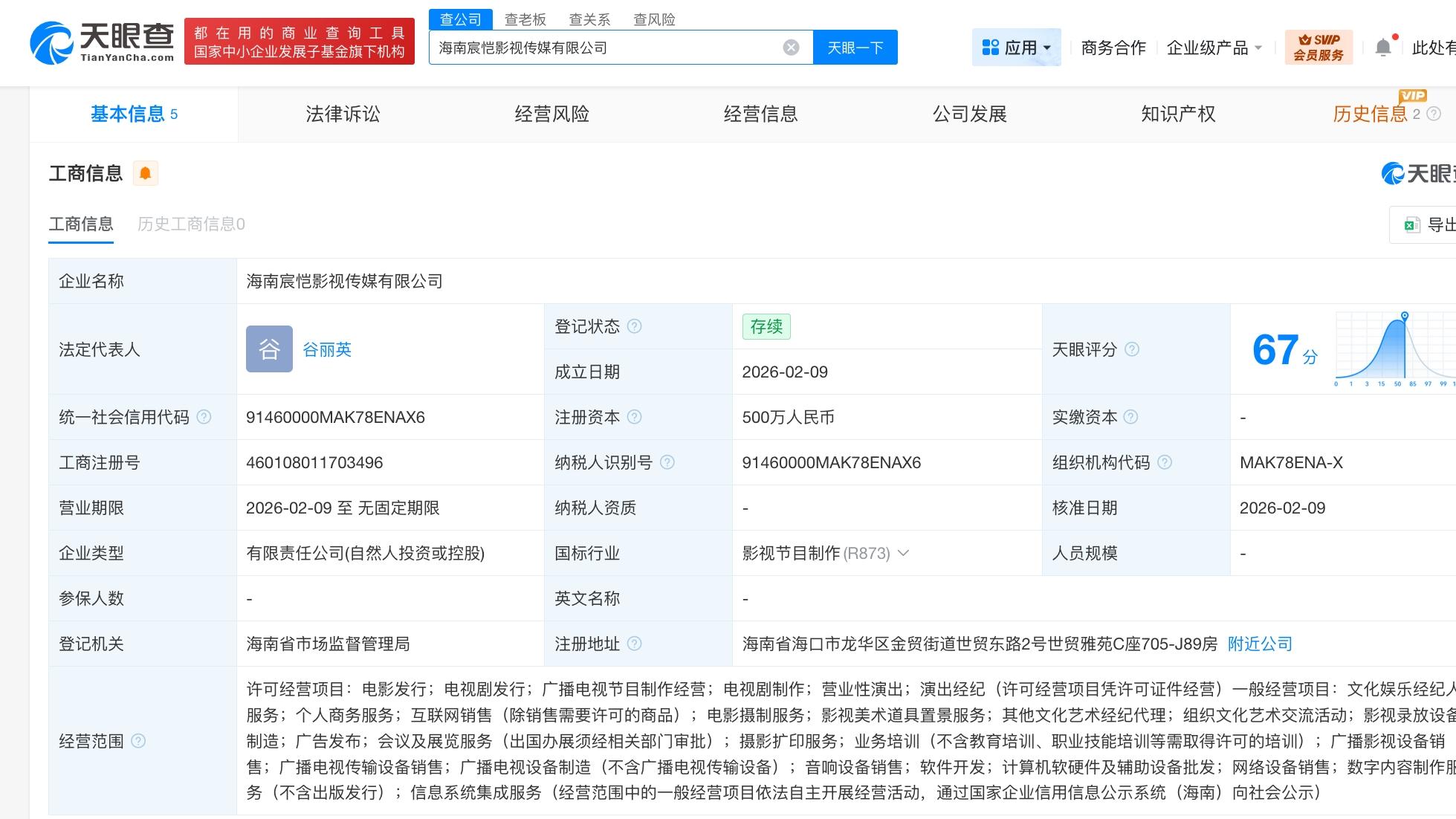Expand the 影视节目制作 (R873) industry chevron
The height and width of the screenshot is (819, 1456).
pyautogui.click(x=904, y=553)
